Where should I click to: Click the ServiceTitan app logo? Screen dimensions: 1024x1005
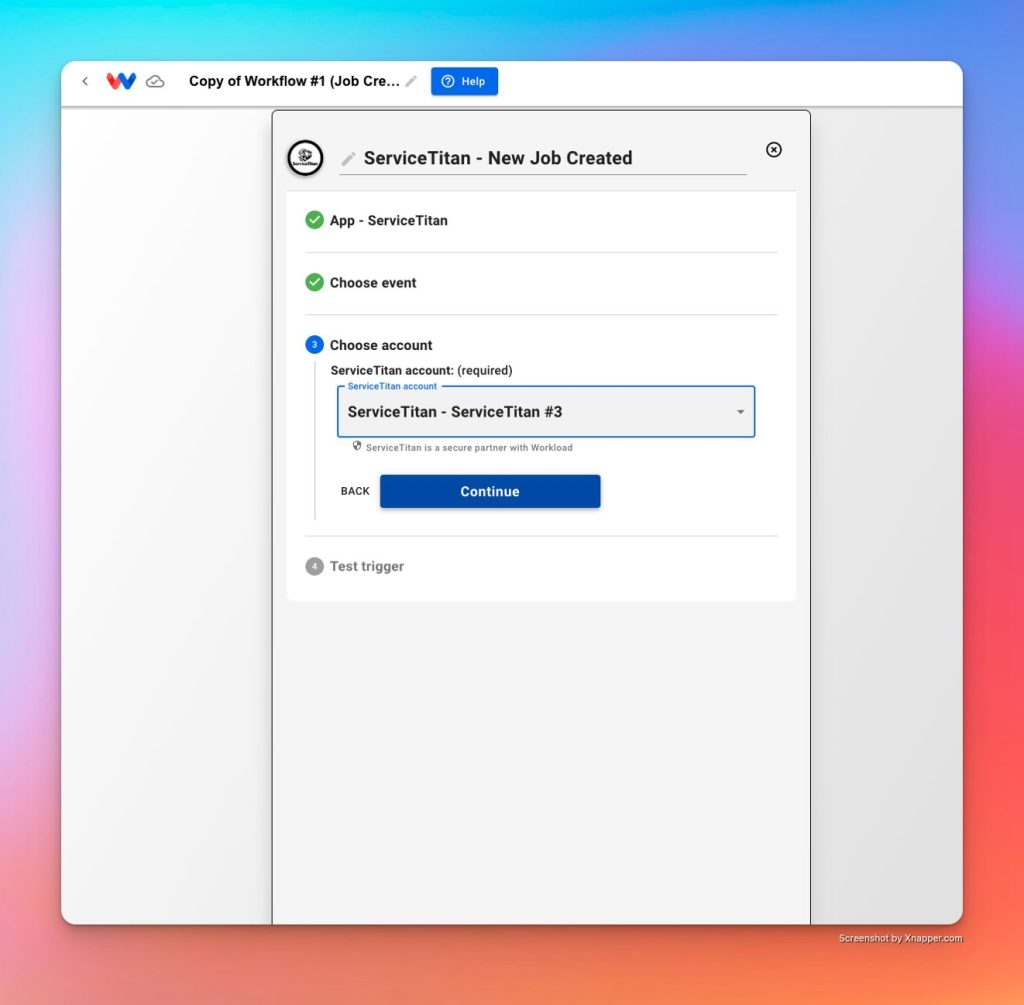tap(305, 157)
